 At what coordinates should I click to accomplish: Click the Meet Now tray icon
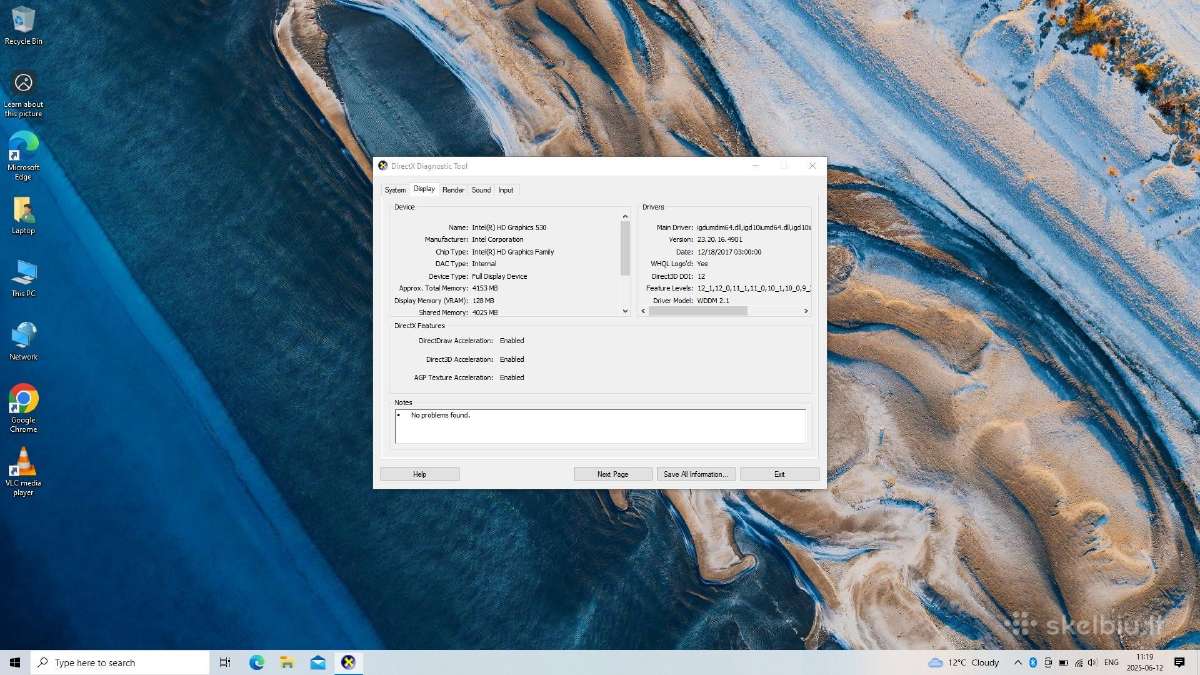pyautogui.click(x=1047, y=662)
